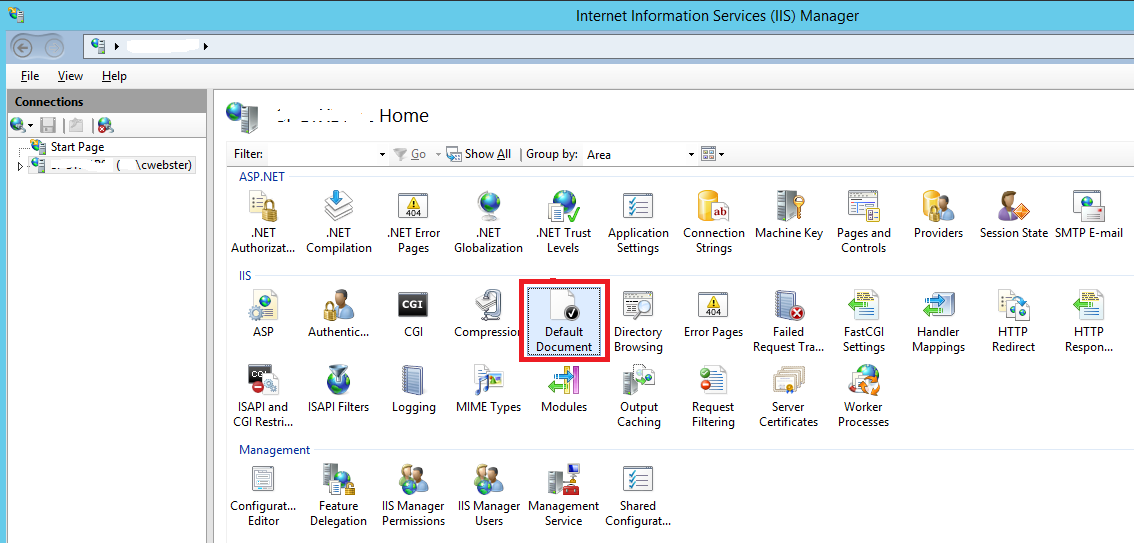1134x543 pixels.
Task: Open the File menu
Action: [x=30, y=76]
